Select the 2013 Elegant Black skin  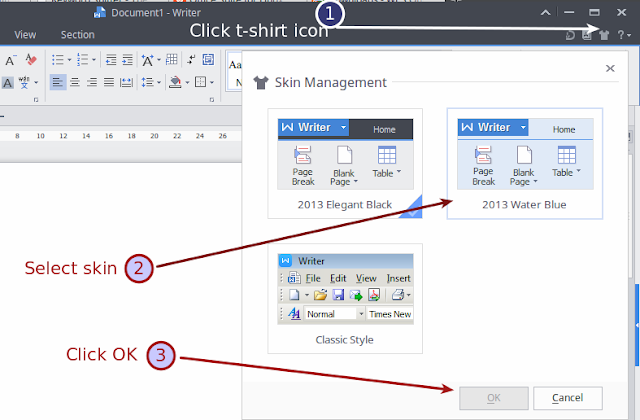pos(345,163)
